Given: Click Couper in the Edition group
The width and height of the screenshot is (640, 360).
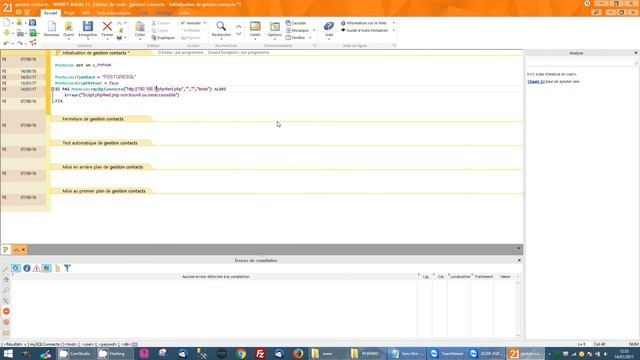Looking at the screenshot, I should [x=161, y=23].
